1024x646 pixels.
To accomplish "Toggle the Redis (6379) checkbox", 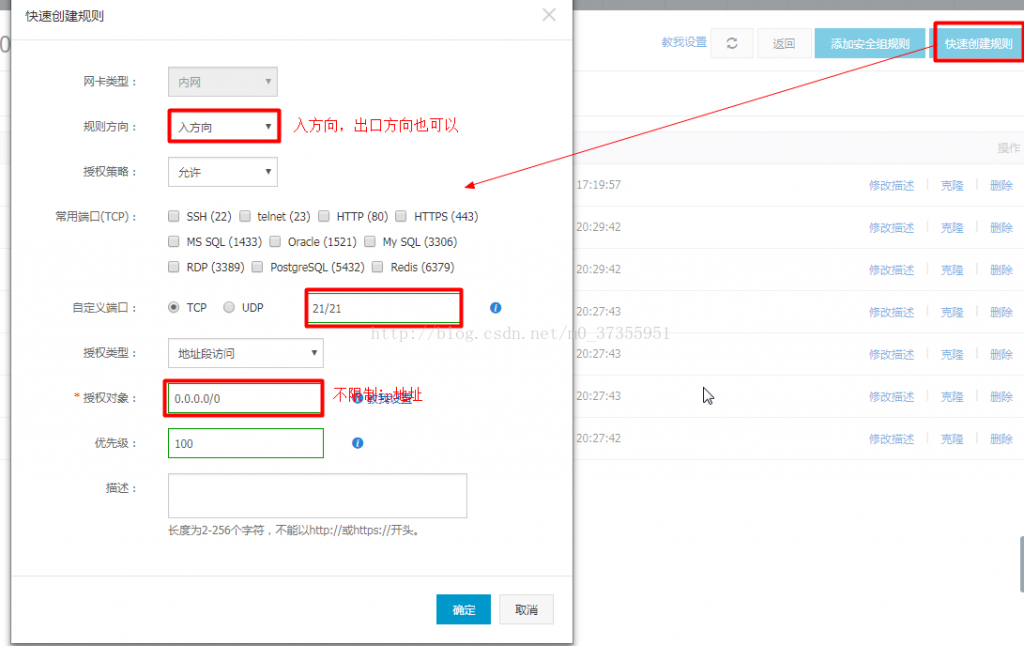I will [378, 267].
